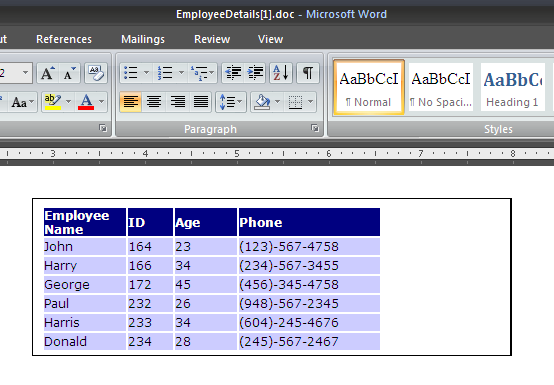Viewport: 554px width, 385px height.
Task: Expand the font color dropdown arrow
Action: pyautogui.click(x=102, y=102)
